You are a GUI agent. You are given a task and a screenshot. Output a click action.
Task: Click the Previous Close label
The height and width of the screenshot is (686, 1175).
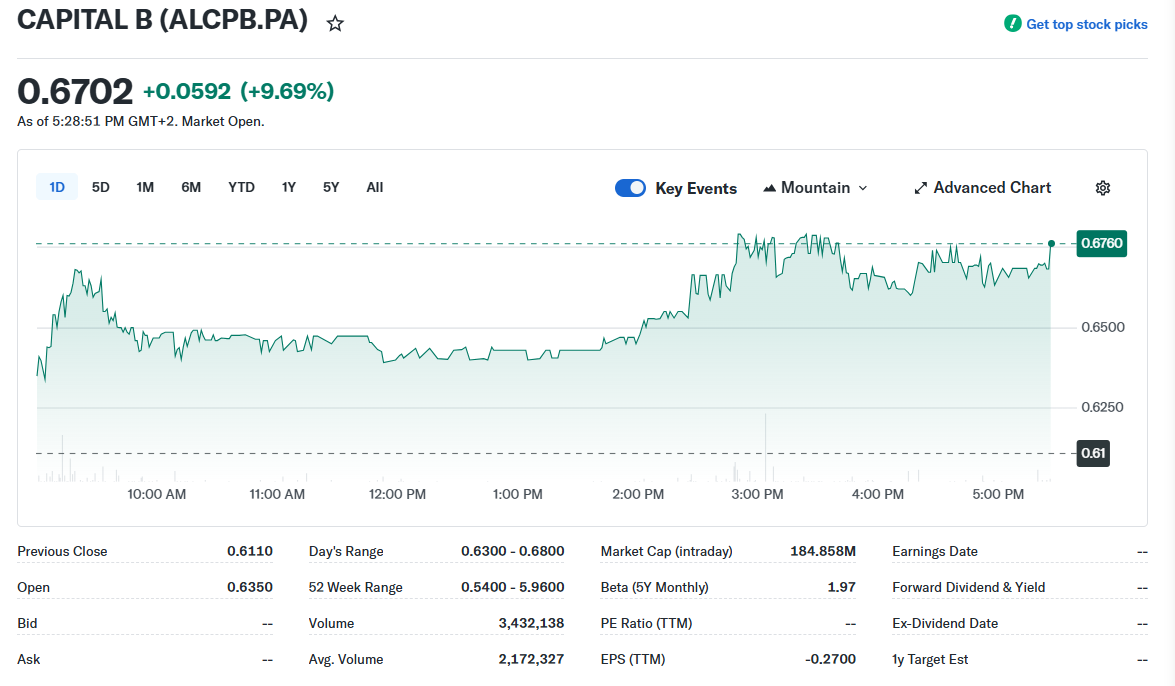[x=62, y=551]
